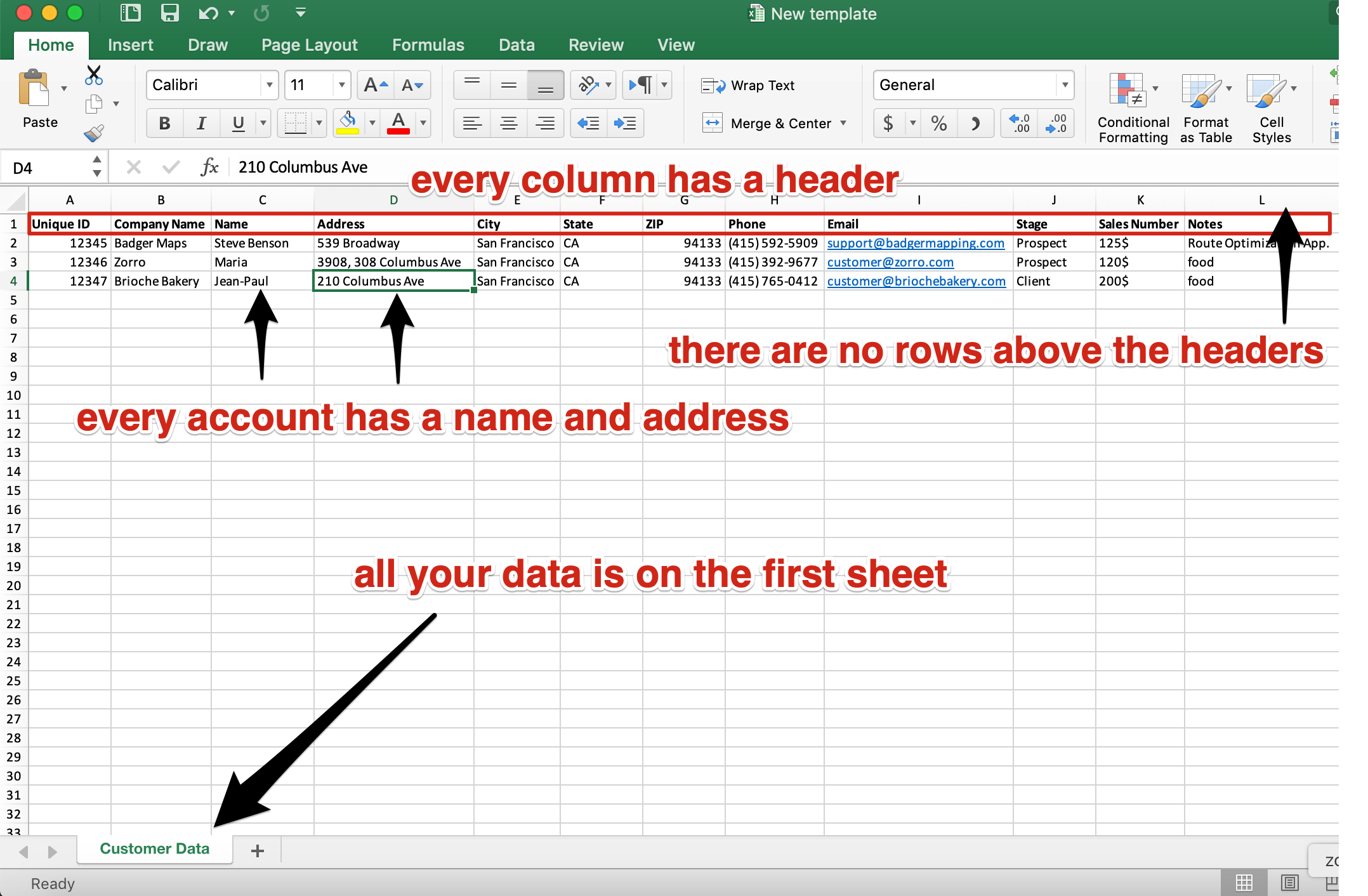
Task: Select the Customer Data sheet tab
Action: click(154, 848)
